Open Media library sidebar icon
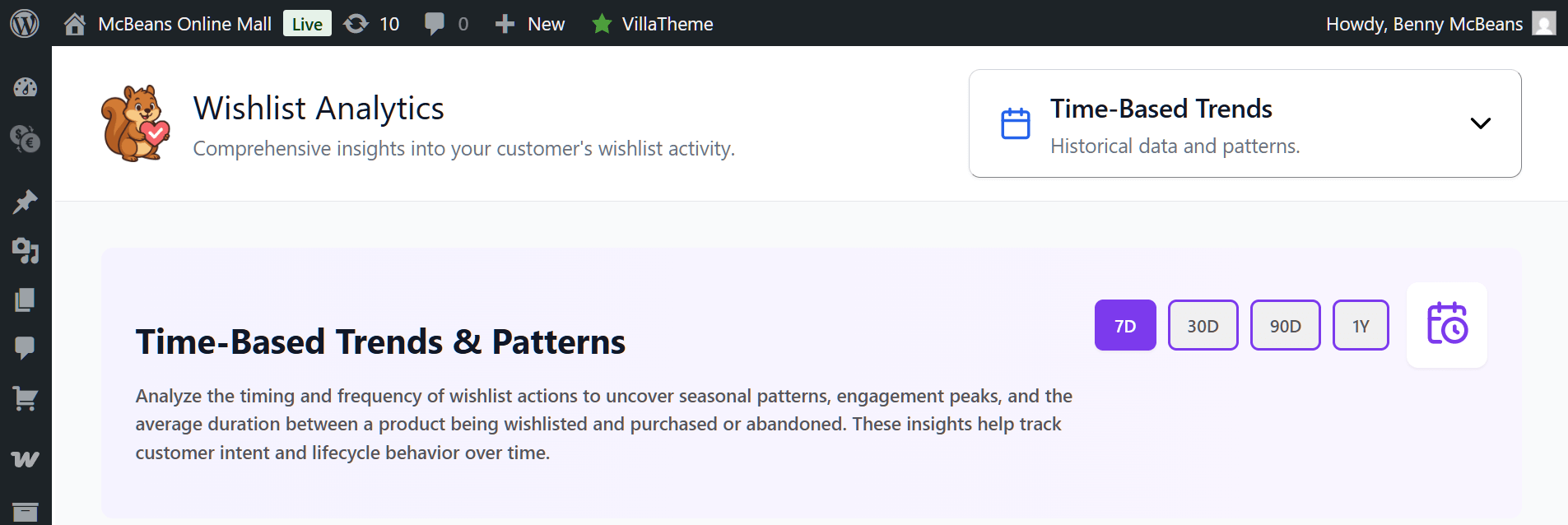1568x525 pixels. 26,250
